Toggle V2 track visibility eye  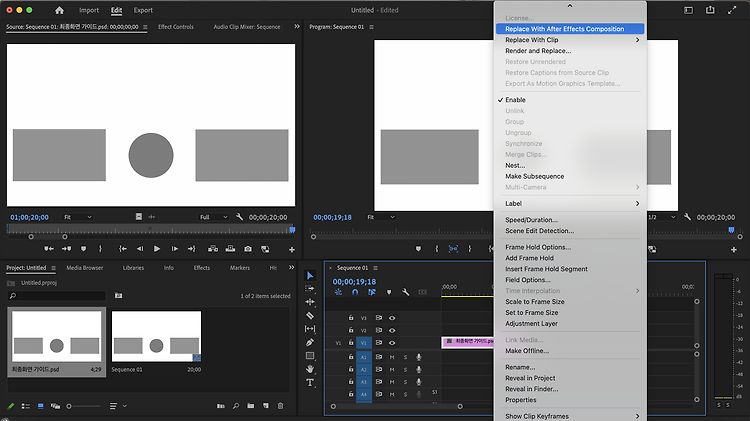(x=392, y=330)
